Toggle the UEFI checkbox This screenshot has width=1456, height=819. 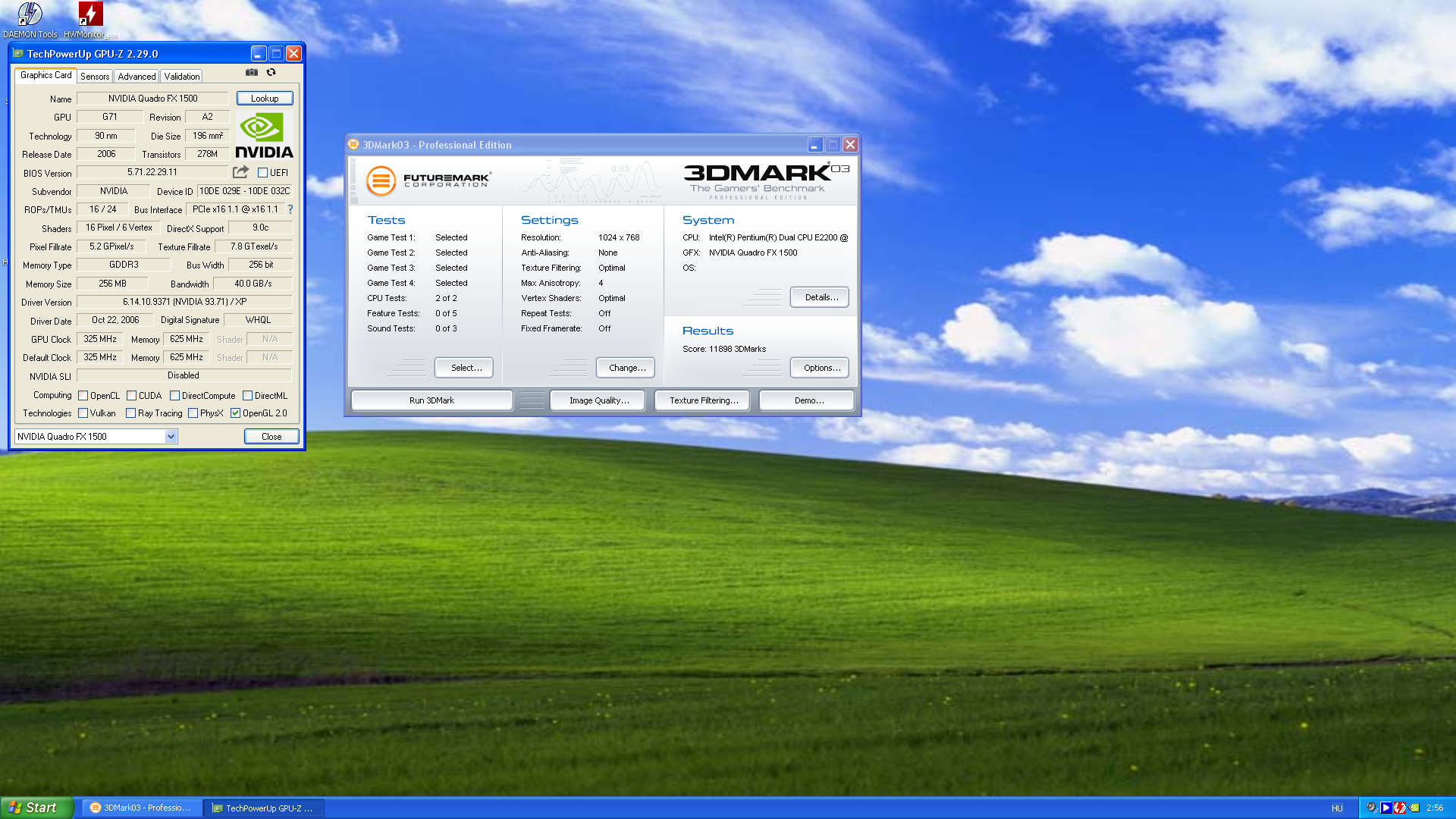(x=263, y=173)
